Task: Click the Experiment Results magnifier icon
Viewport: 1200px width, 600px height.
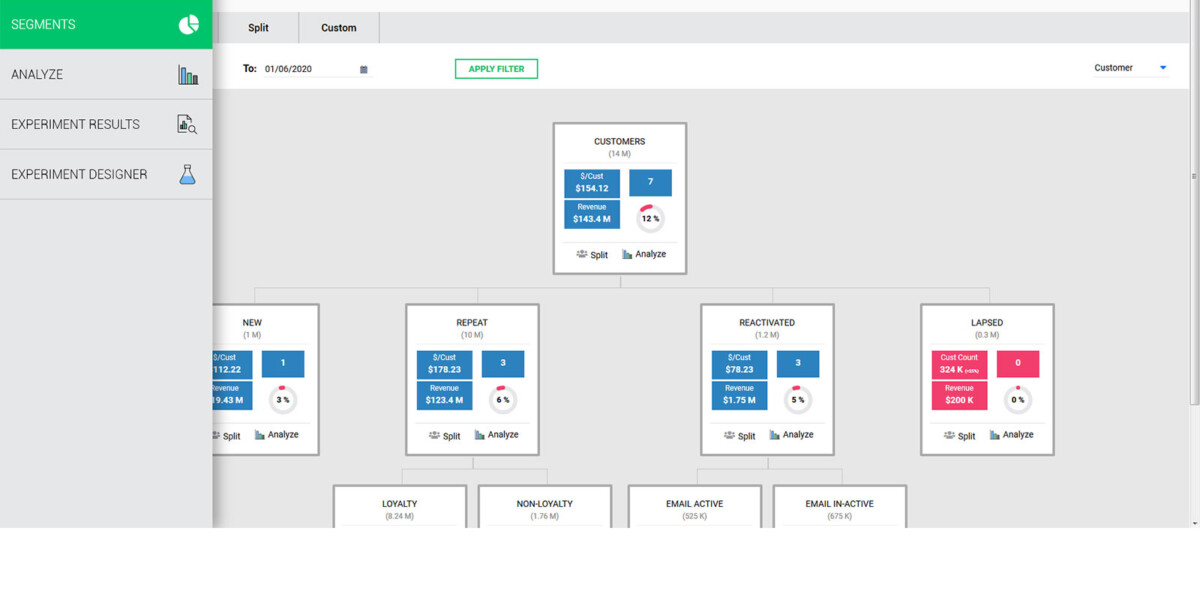Action: click(x=186, y=124)
